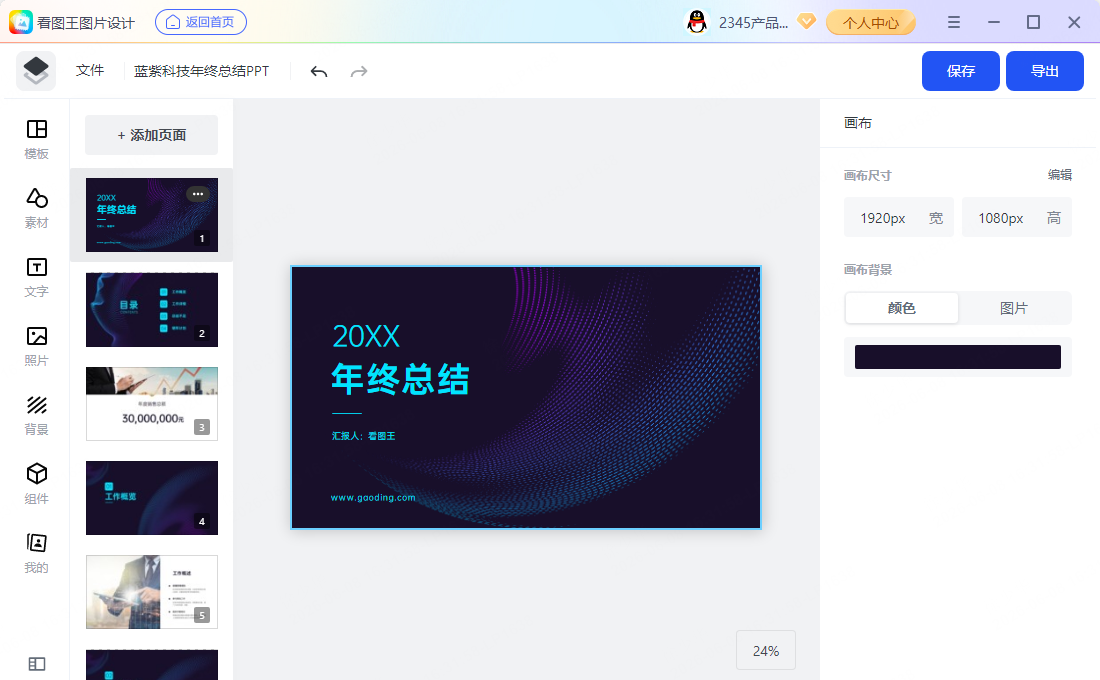Select page 4 thumbnail 工作概览
This screenshot has width=1100, height=680.
[152, 498]
